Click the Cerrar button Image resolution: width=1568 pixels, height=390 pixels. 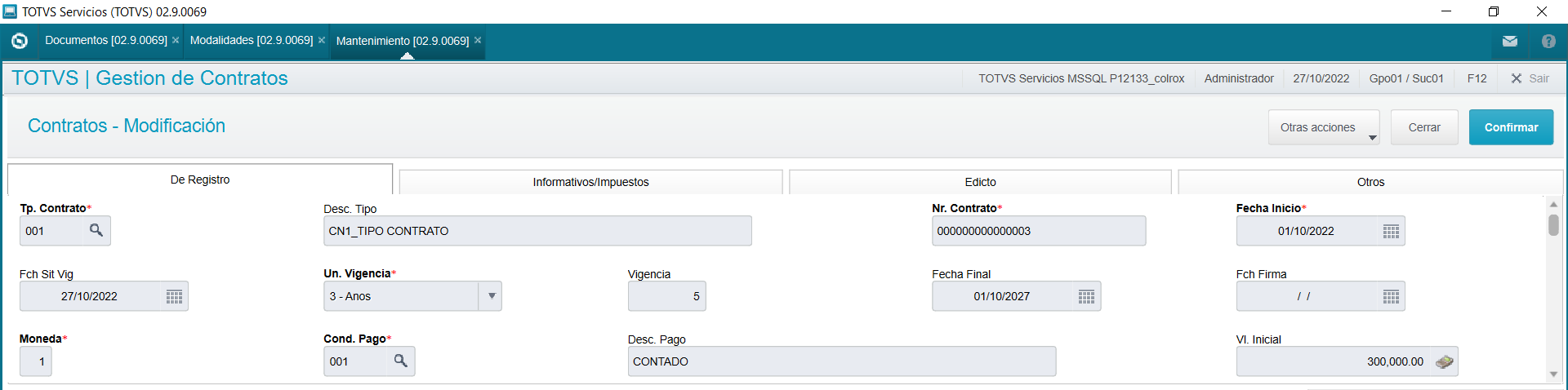click(x=1424, y=127)
